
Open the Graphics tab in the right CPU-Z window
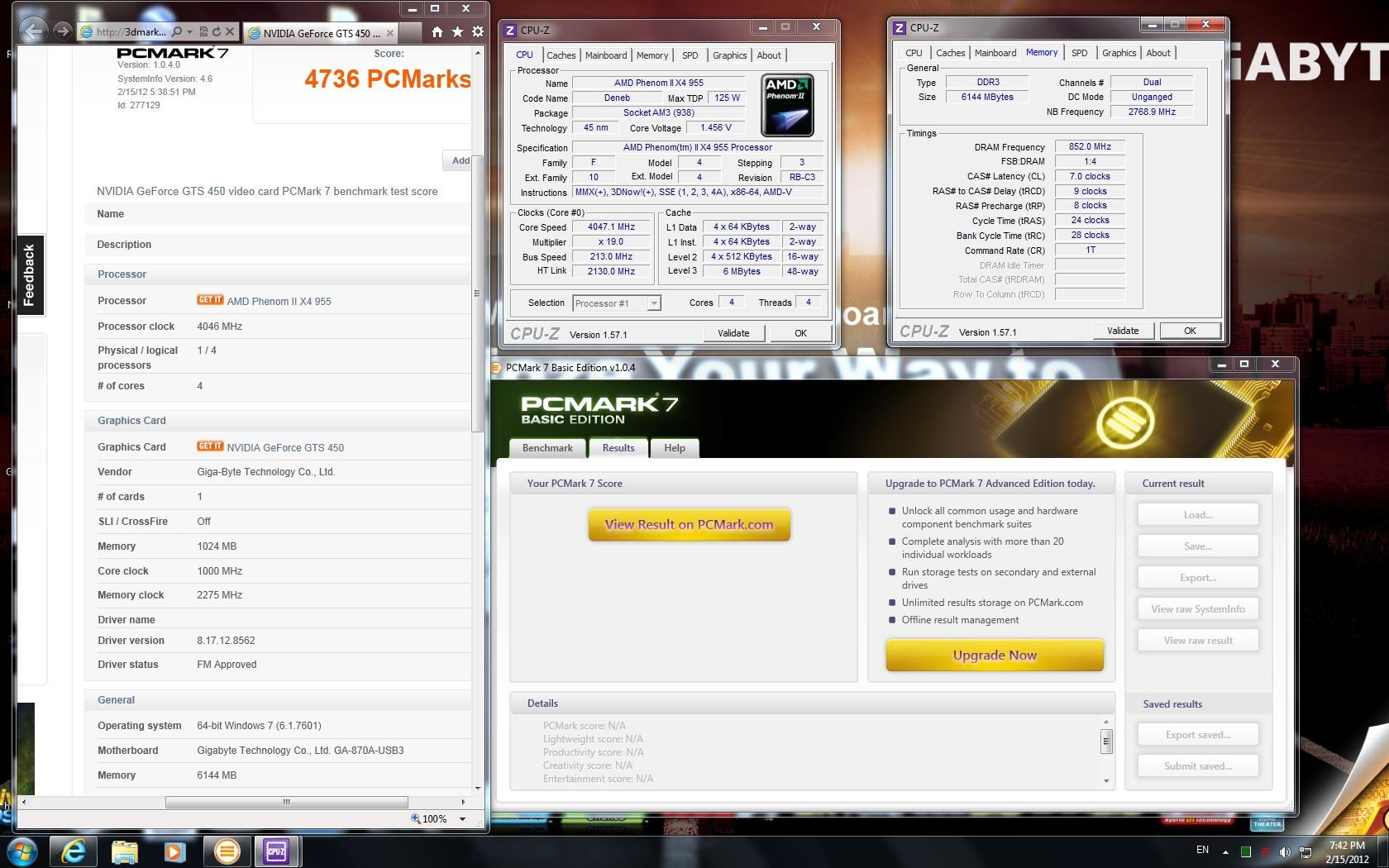(x=1119, y=53)
